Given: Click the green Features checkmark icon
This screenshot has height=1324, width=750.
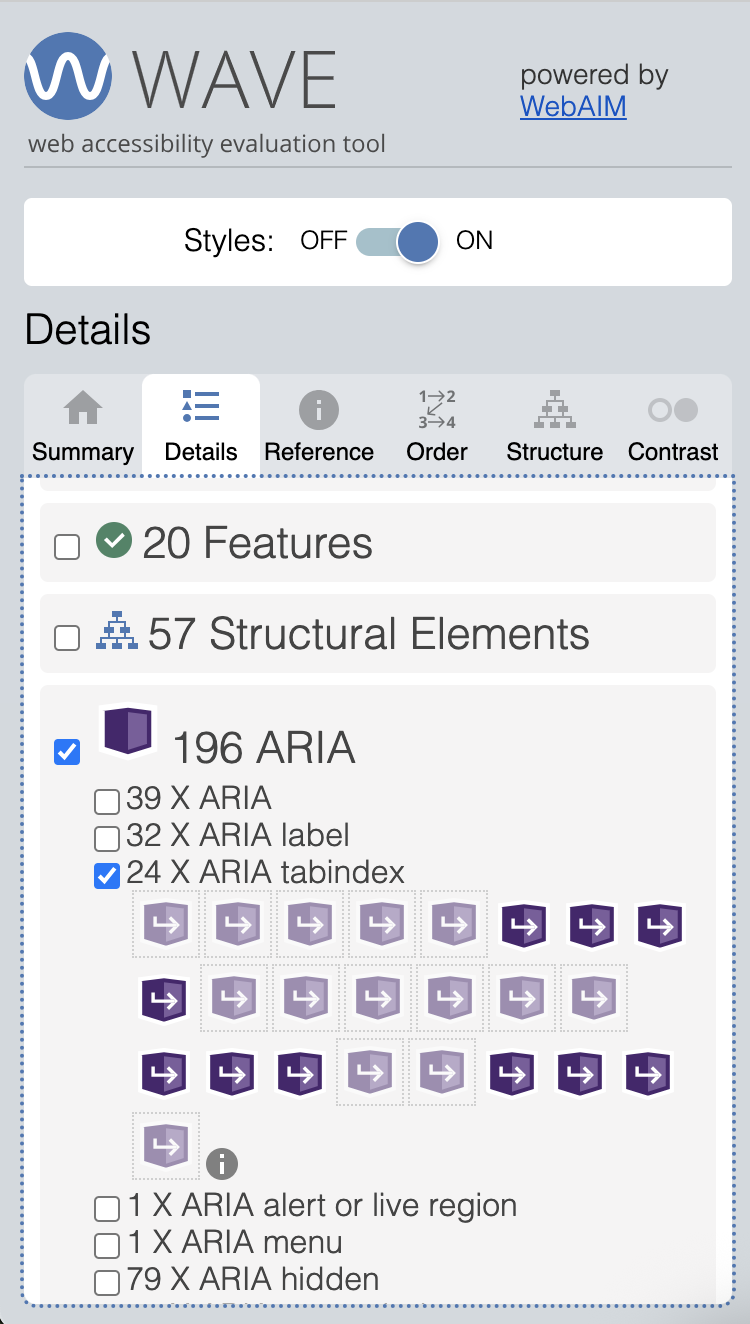Looking at the screenshot, I should [x=114, y=542].
